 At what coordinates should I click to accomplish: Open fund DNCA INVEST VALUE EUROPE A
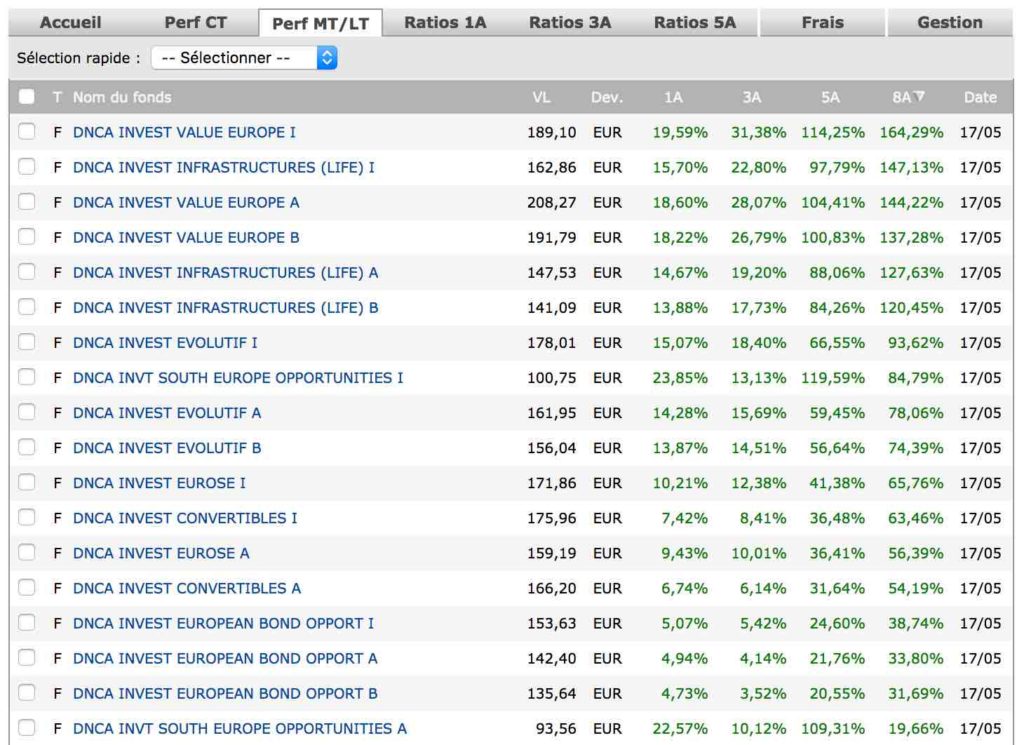tap(186, 202)
